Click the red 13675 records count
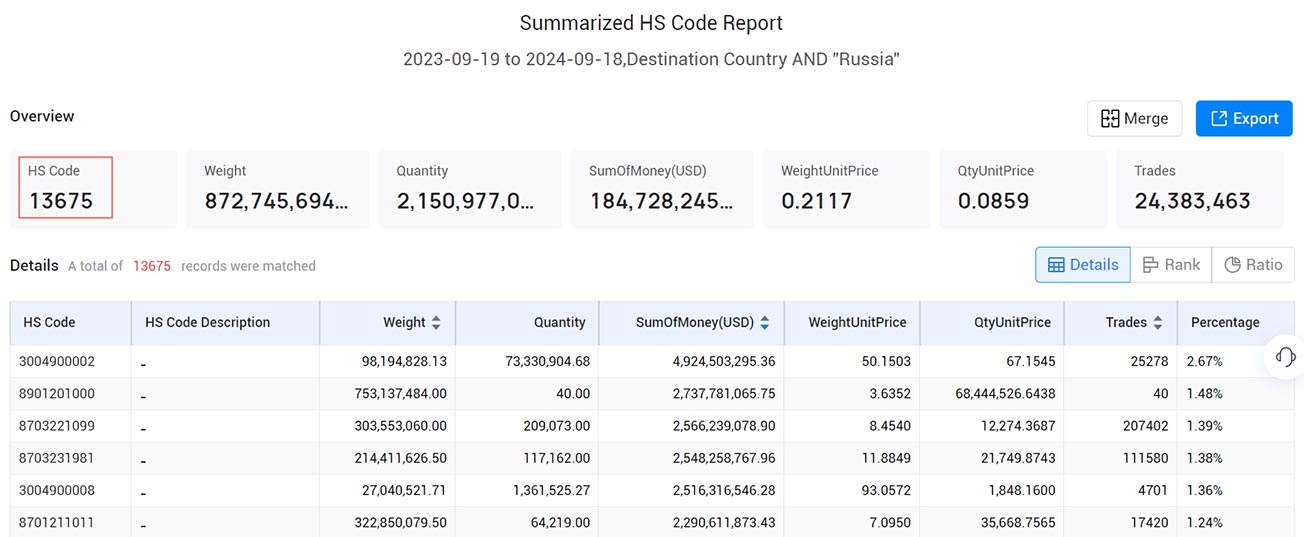Image resolution: width=1304 pixels, height=537 pixels. click(152, 266)
